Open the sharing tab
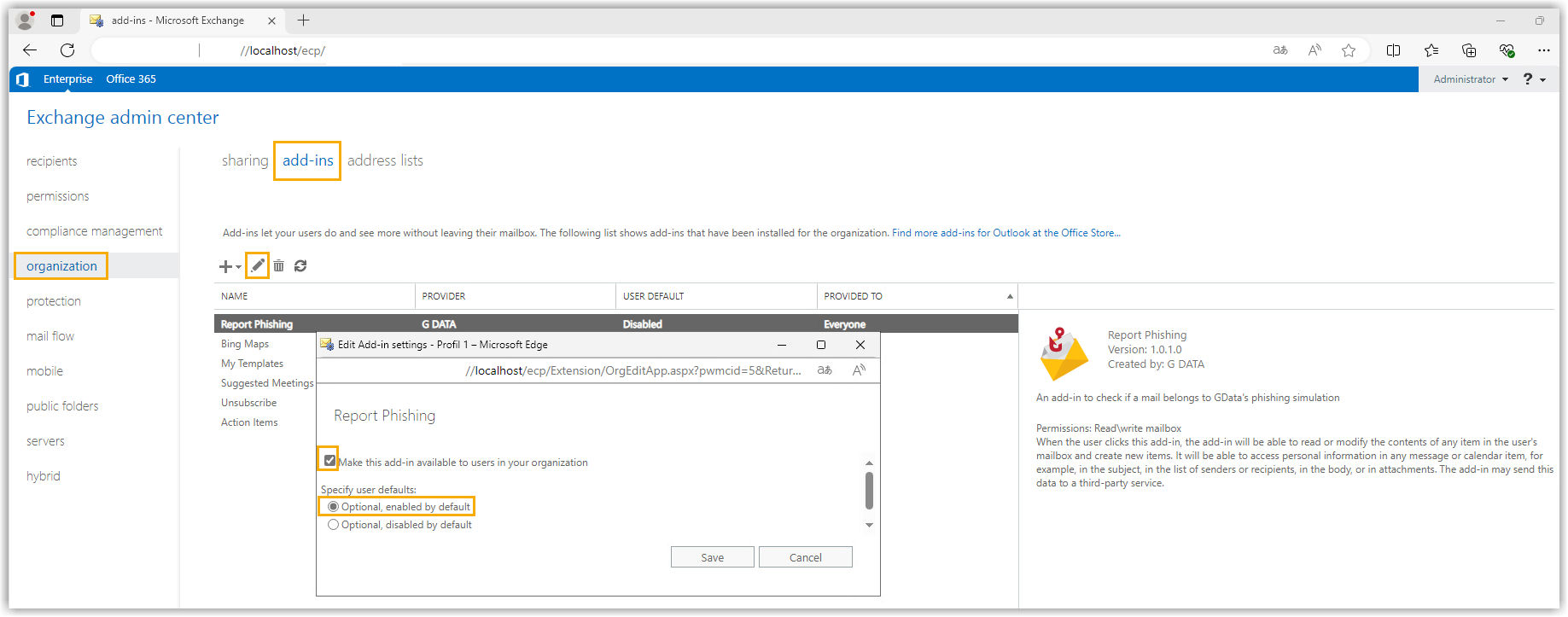Image resolution: width=1568 pixels, height=617 pixels. click(x=245, y=160)
